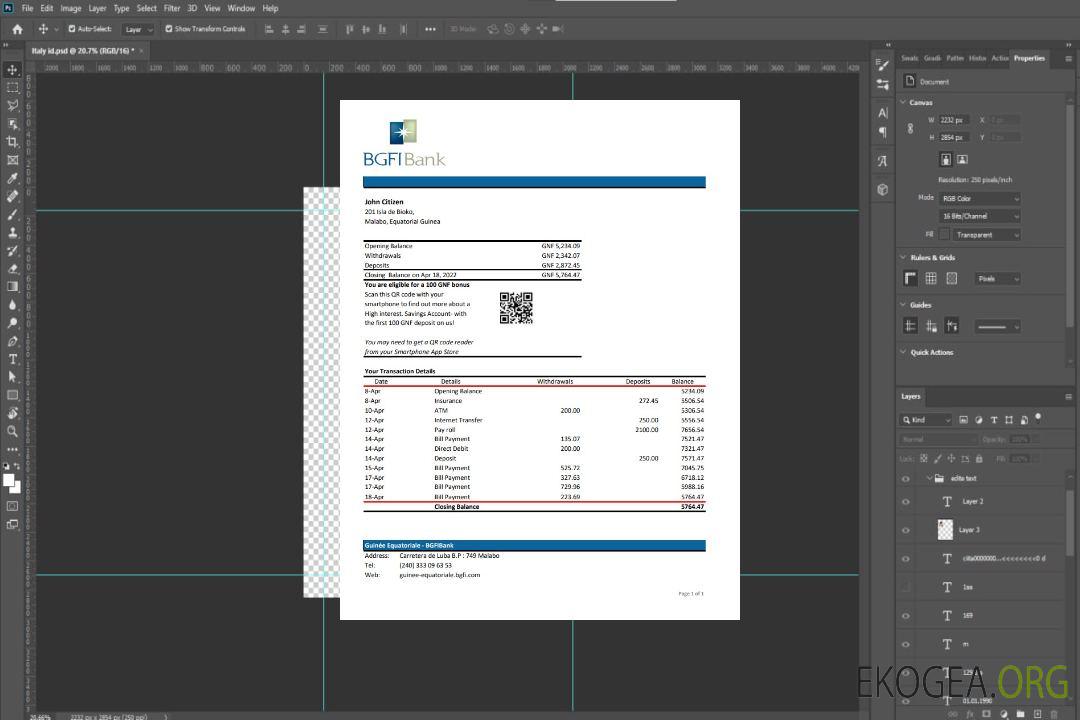Select the Rectangular Marquee tool
Screen dimensions: 1080x720
(x=13, y=87)
